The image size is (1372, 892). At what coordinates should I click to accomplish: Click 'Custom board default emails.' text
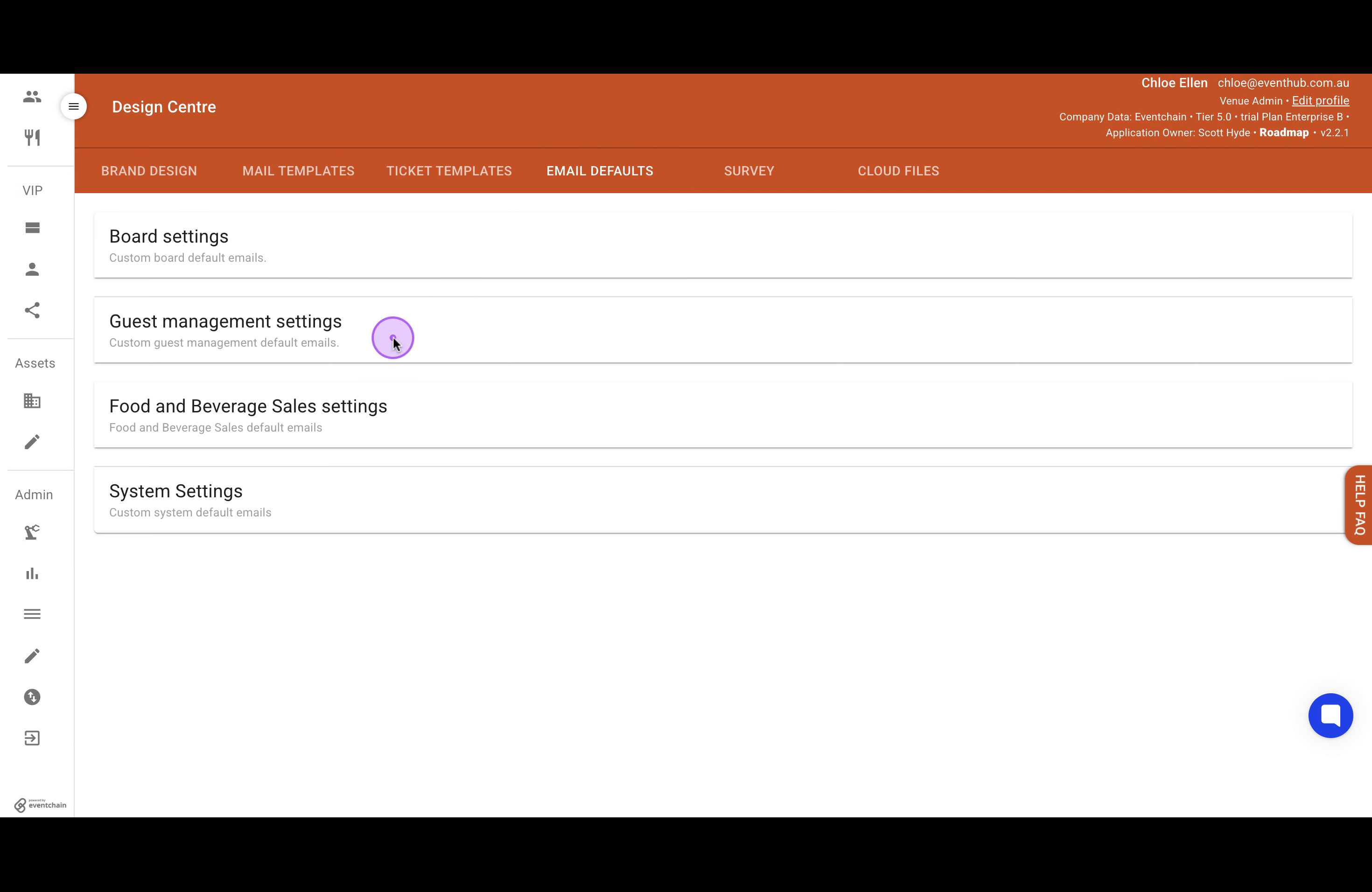coord(188,258)
